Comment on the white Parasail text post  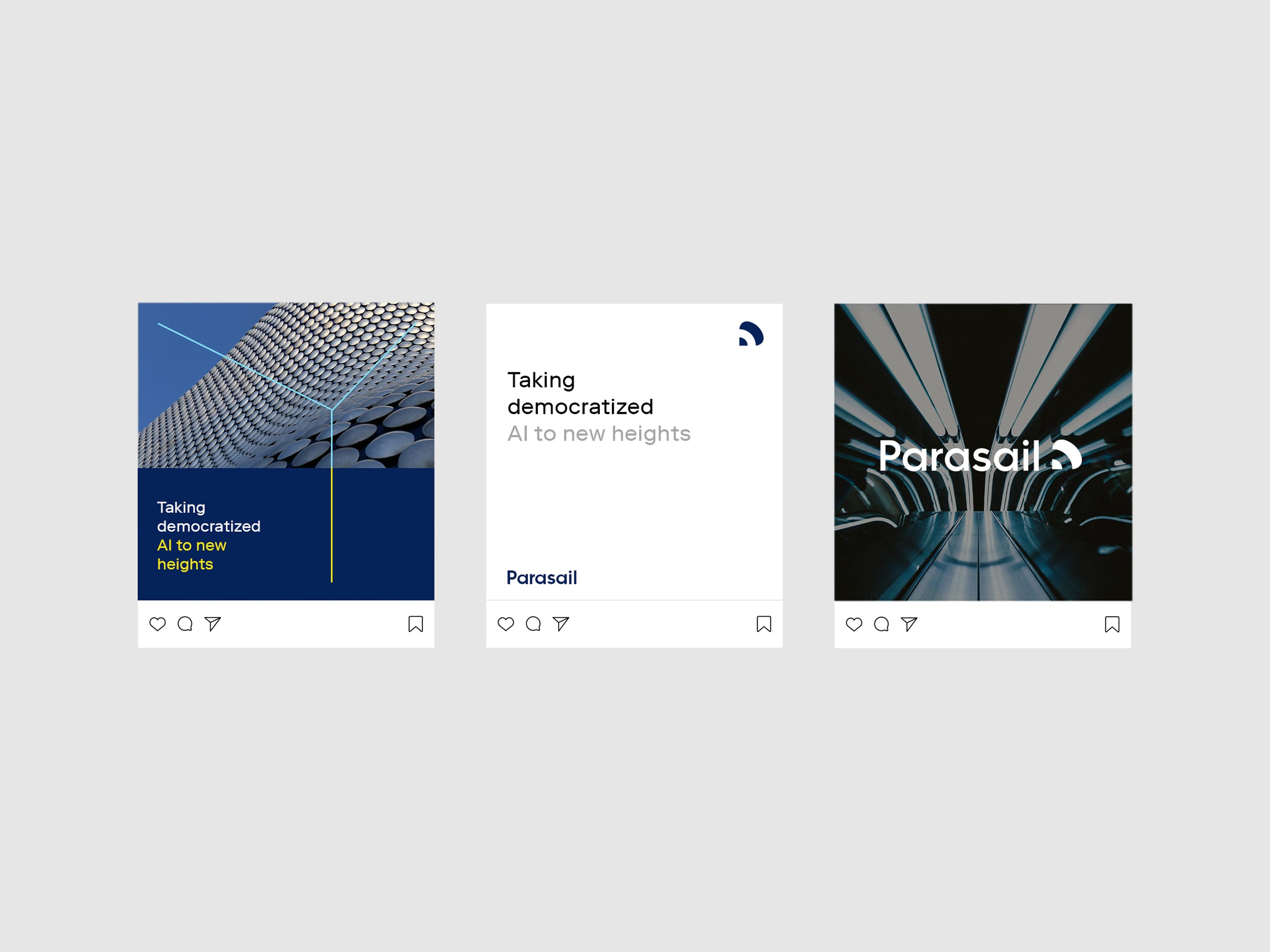[x=533, y=624]
